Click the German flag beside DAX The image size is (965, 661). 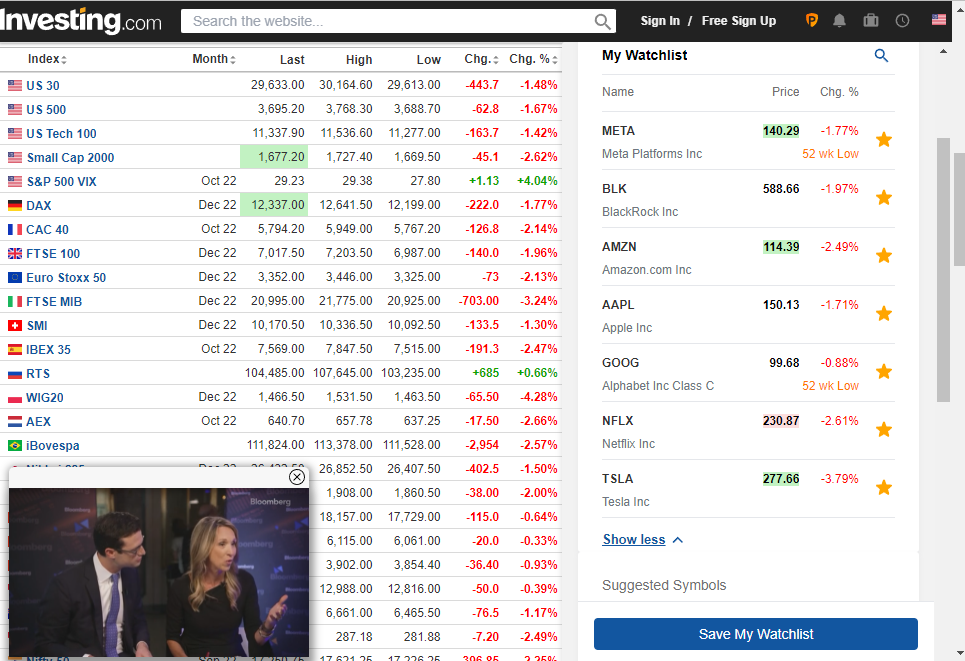(x=15, y=206)
